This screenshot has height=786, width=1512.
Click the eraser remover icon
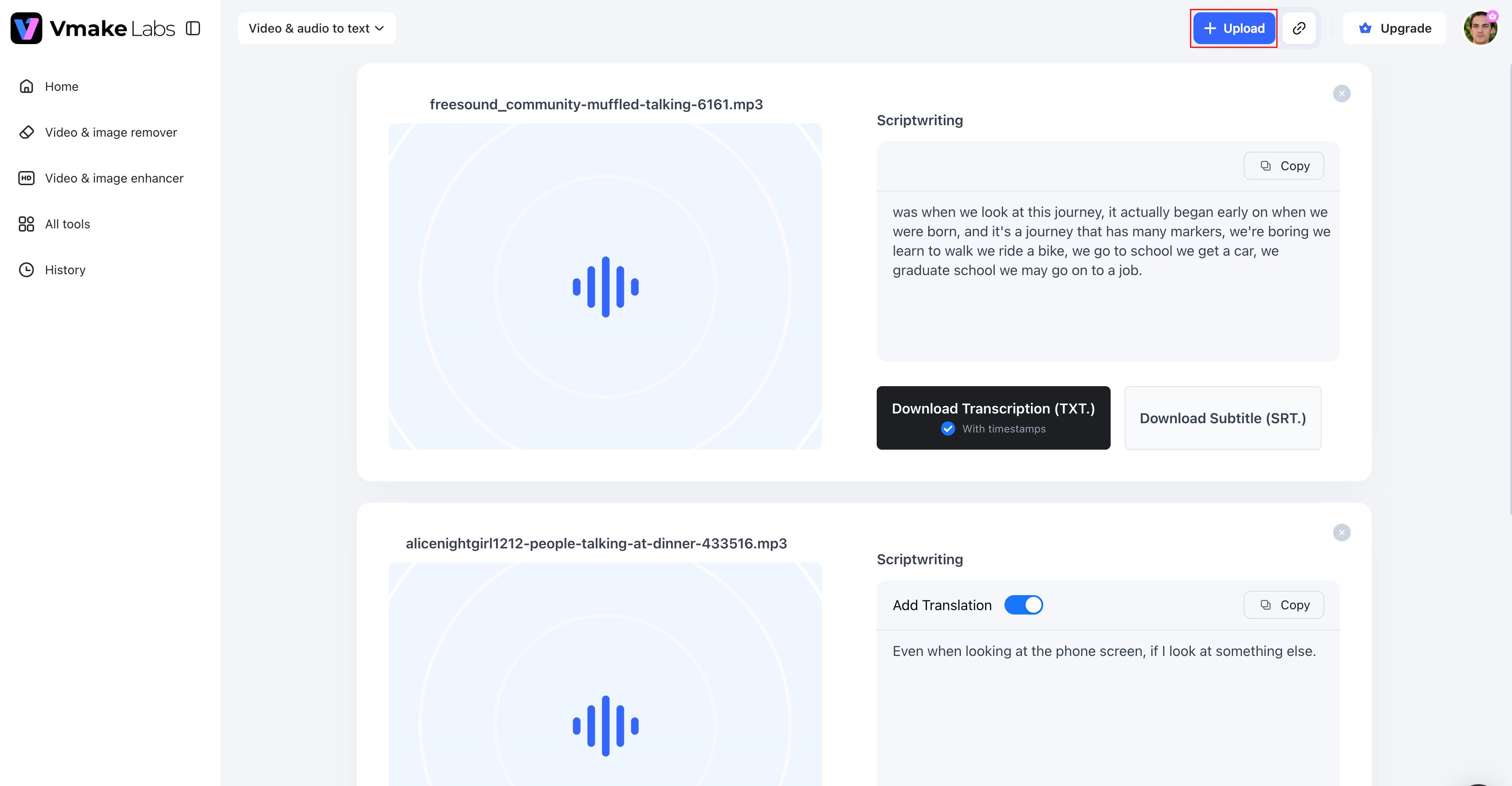pos(26,132)
